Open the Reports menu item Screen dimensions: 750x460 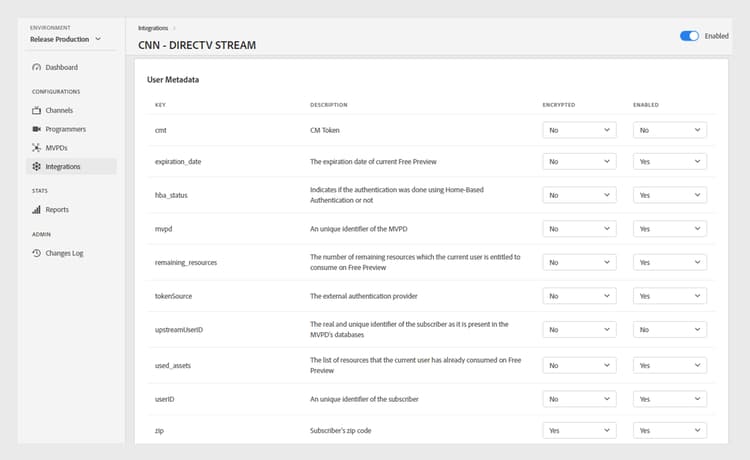[x=57, y=210]
